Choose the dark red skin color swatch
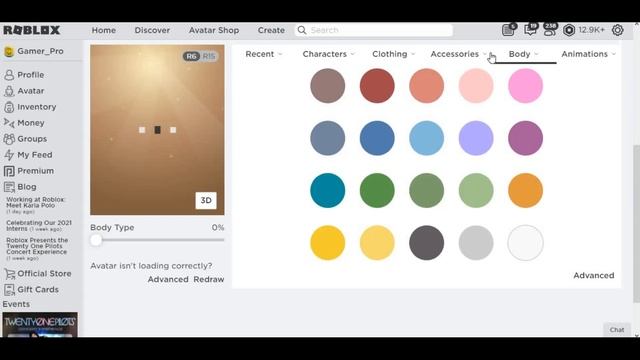 pyautogui.click(x=377, y=86)
